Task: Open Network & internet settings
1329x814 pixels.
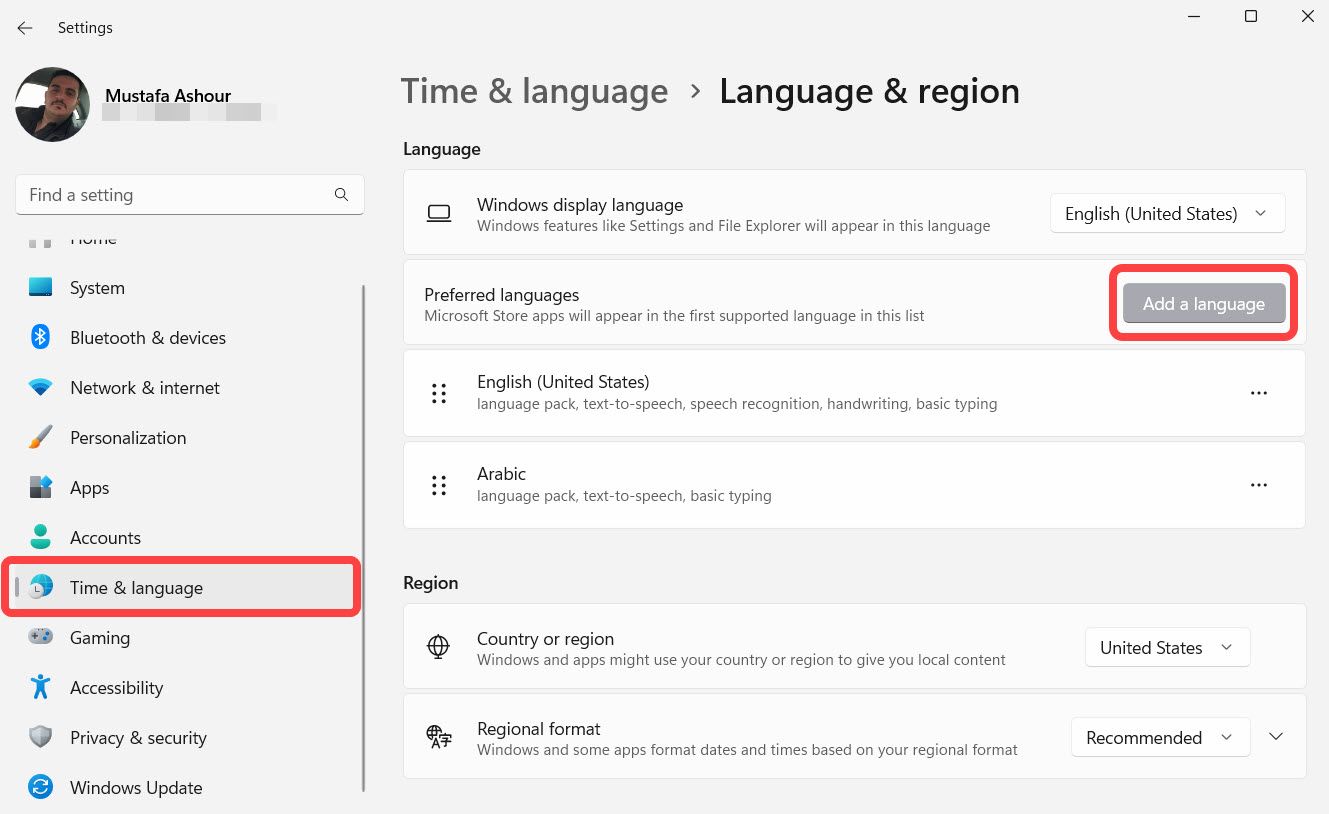Action: point(144,388)
